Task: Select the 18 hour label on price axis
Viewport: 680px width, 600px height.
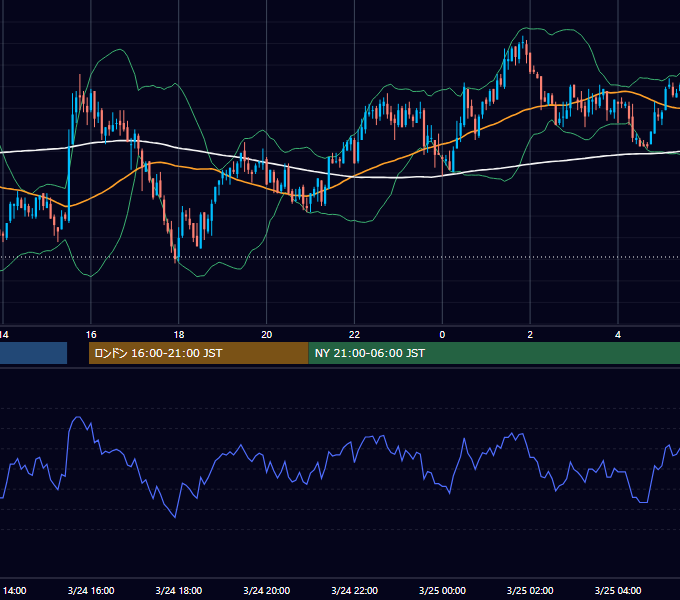Action: pos(179,335)
